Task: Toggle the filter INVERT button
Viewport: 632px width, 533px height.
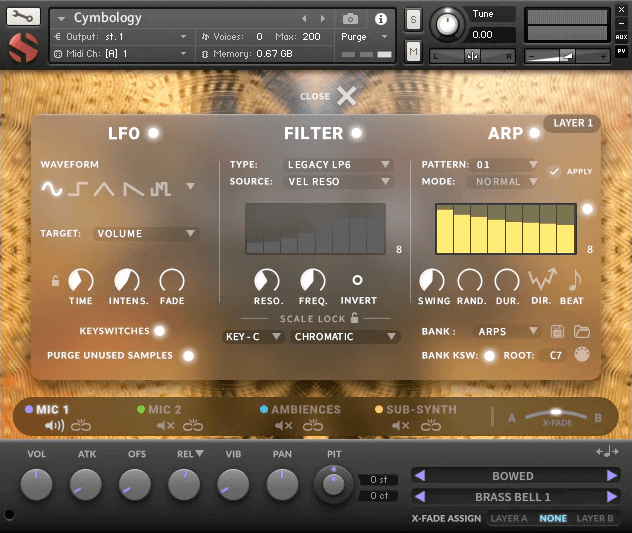Action: pos(357,280)
